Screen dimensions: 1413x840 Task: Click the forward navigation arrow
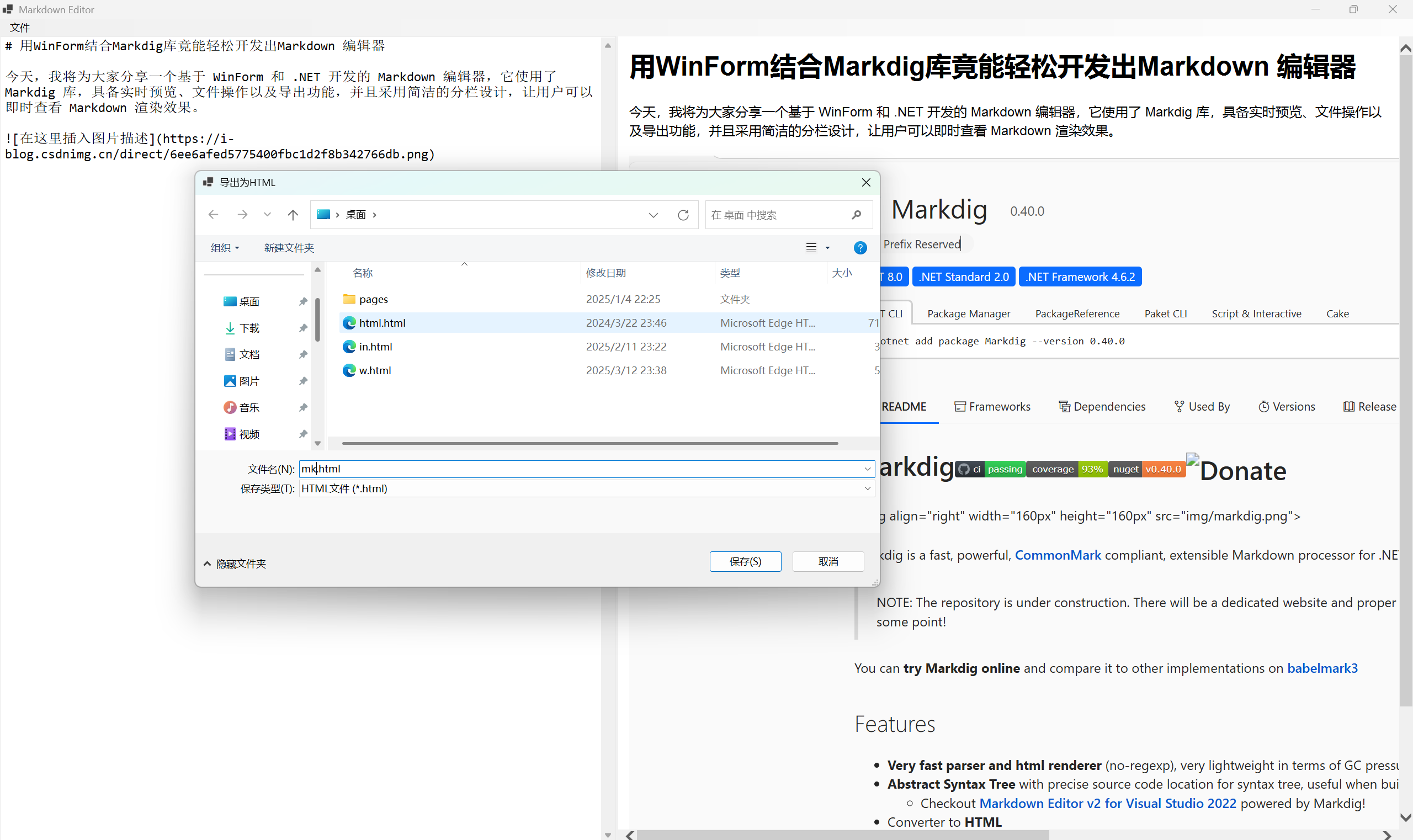point(242,214)
